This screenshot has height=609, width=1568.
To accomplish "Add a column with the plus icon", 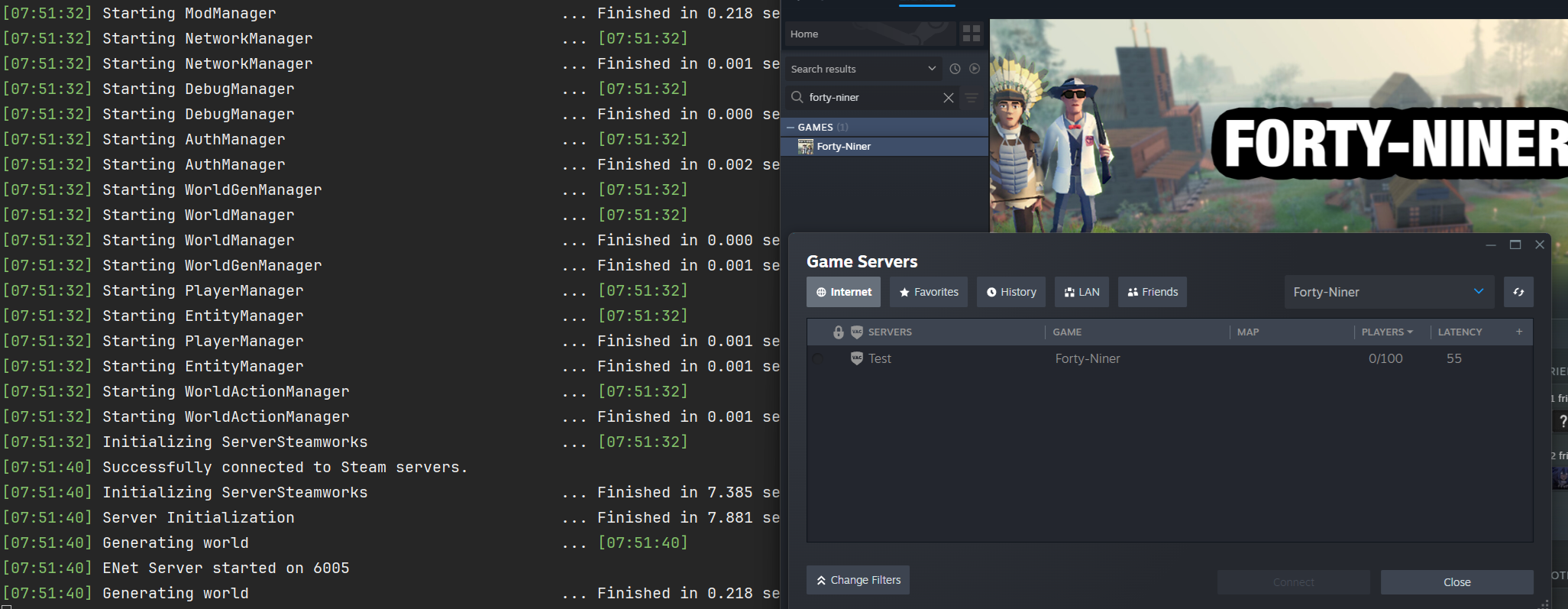I will click(1519, 332).
